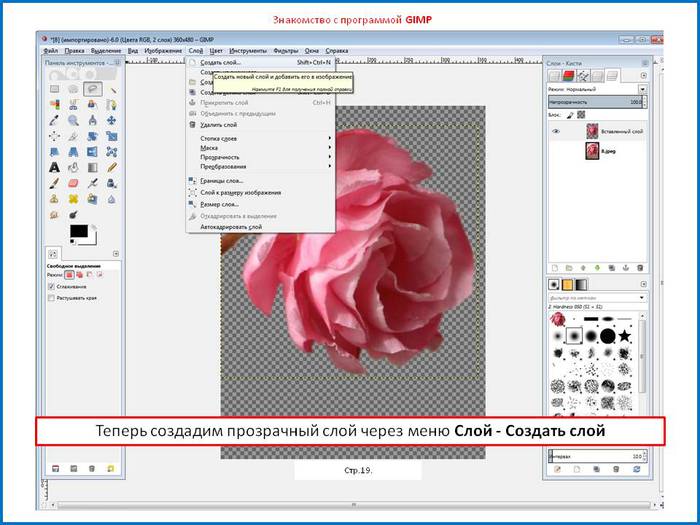Expand the Маска submenu

click(266, 148)
